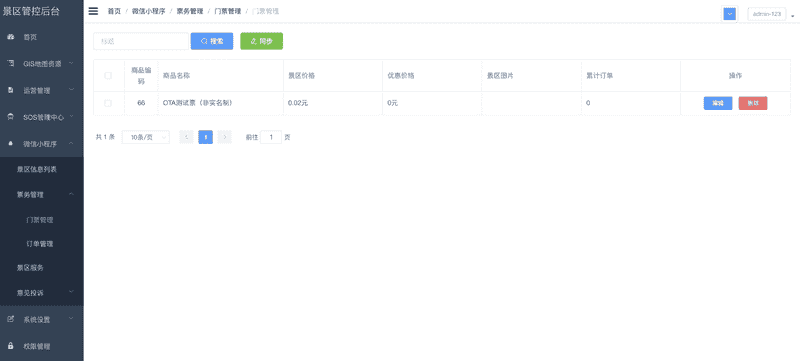Click the 商品编码 column header
The width and height of the screenshot is (800, 361).
pos(141,75)
